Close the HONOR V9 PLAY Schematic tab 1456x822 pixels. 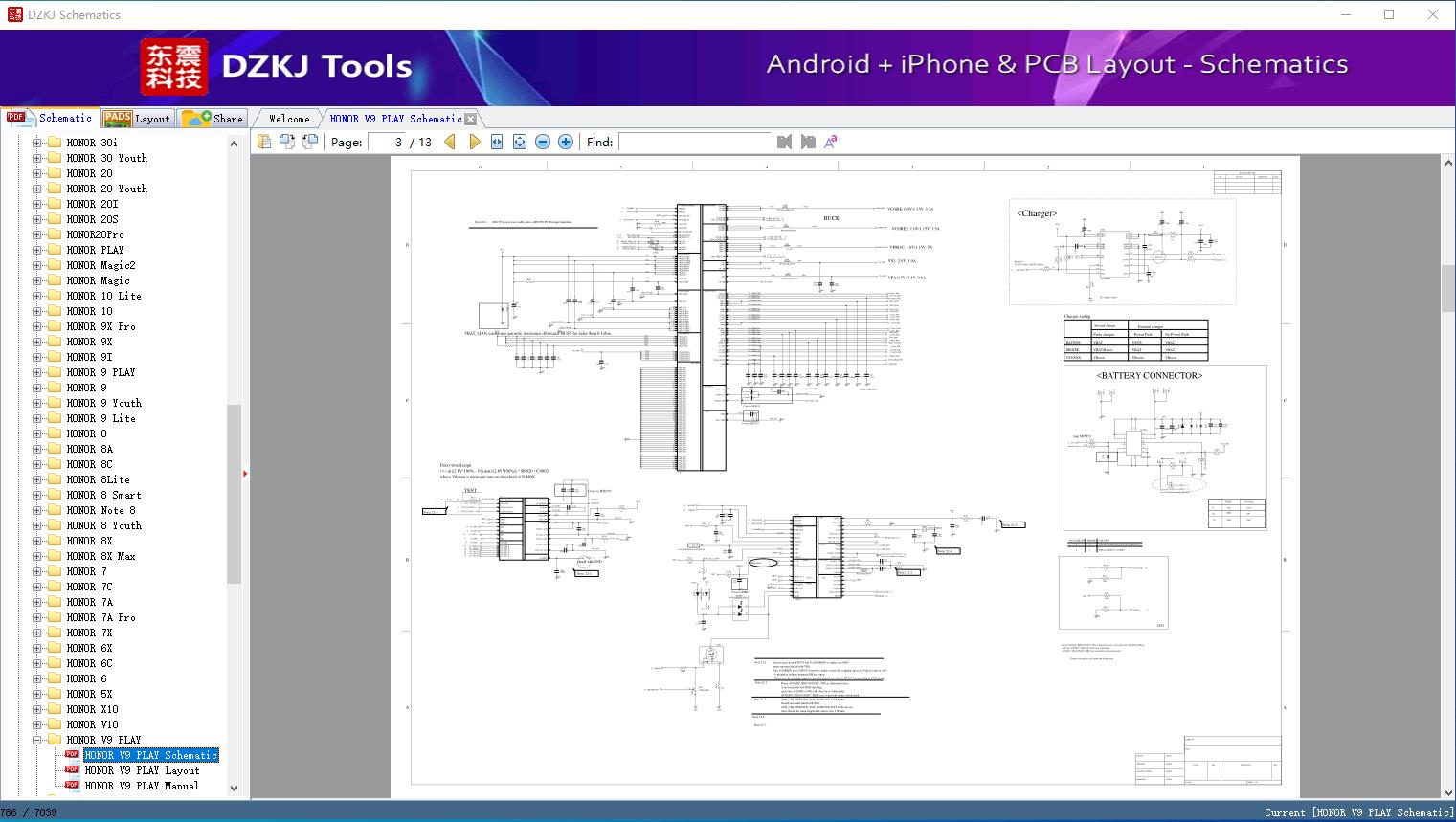coord(470,120)
